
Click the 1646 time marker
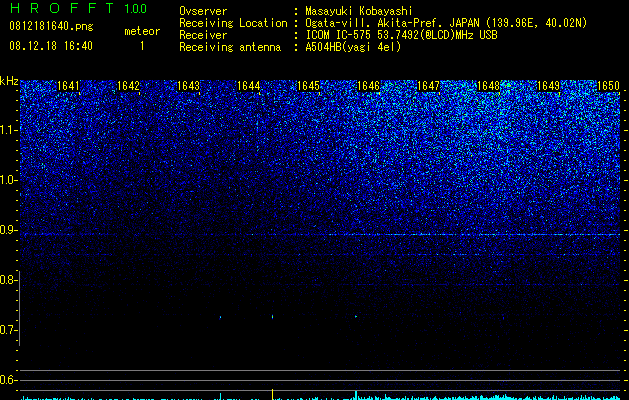[x=368, y=86]
